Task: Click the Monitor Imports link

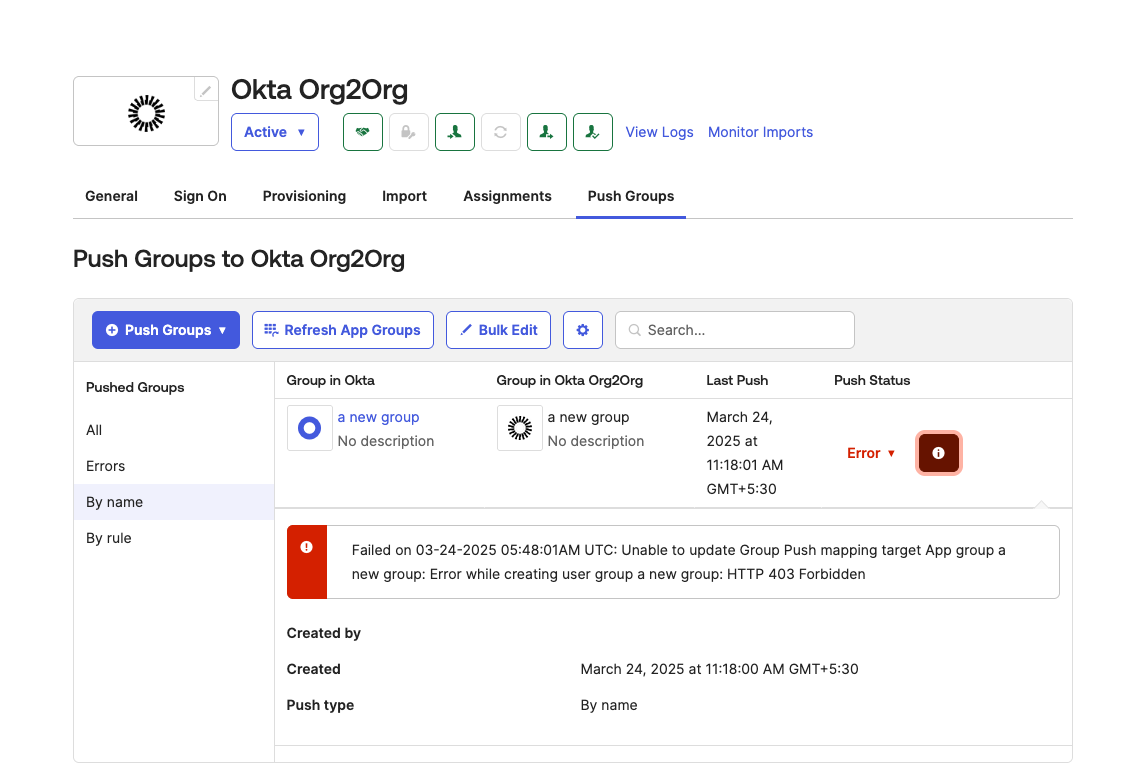Action: [760, 132]
